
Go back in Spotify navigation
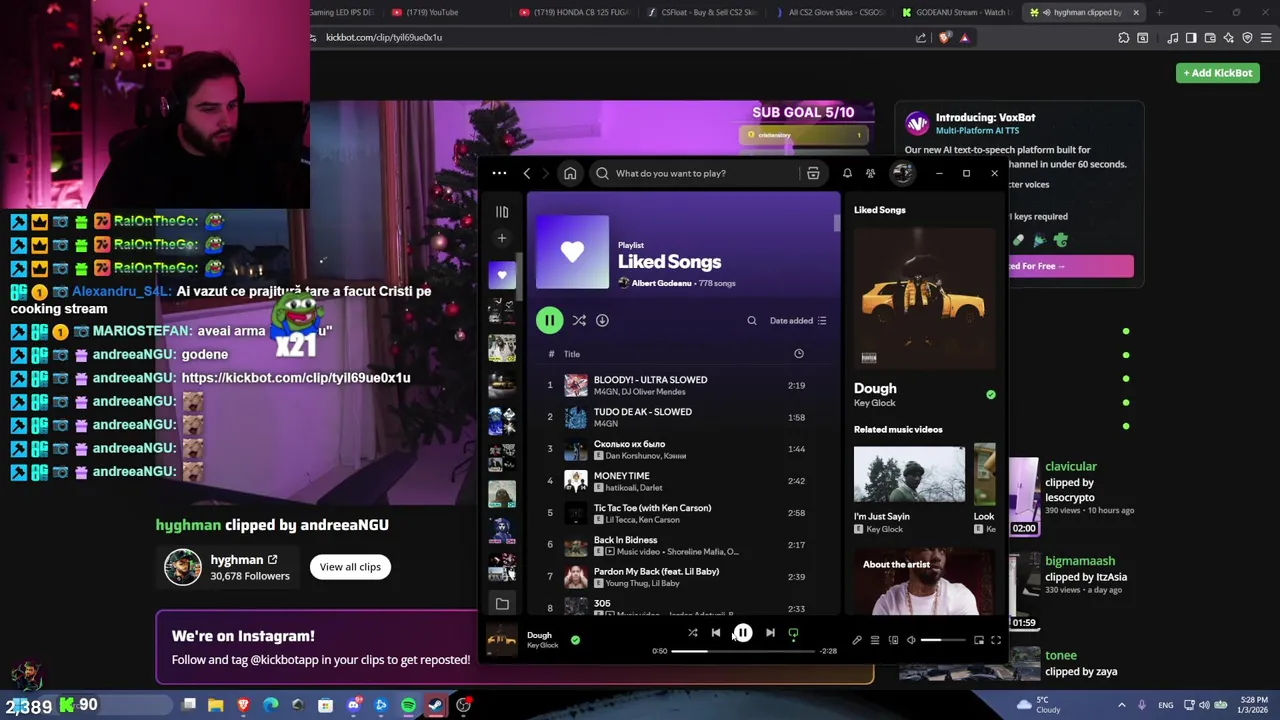527,173
